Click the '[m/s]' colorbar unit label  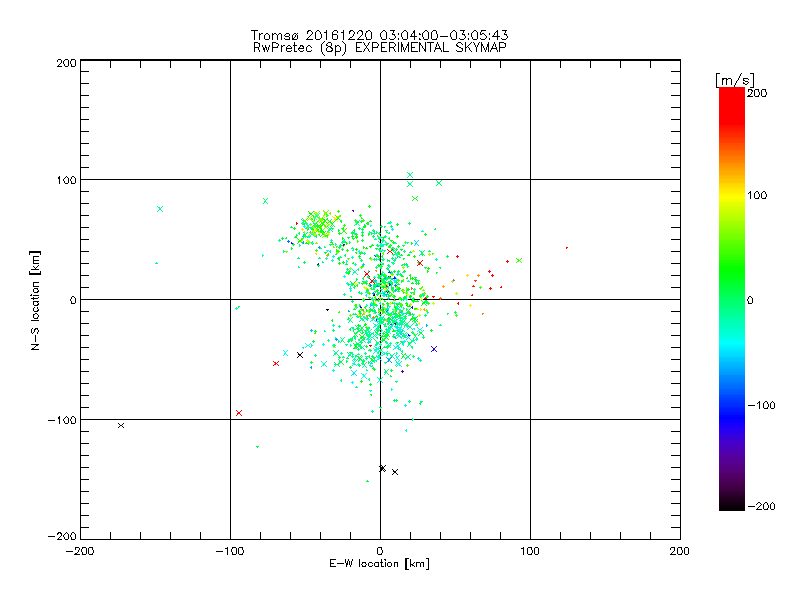point(735,80)
